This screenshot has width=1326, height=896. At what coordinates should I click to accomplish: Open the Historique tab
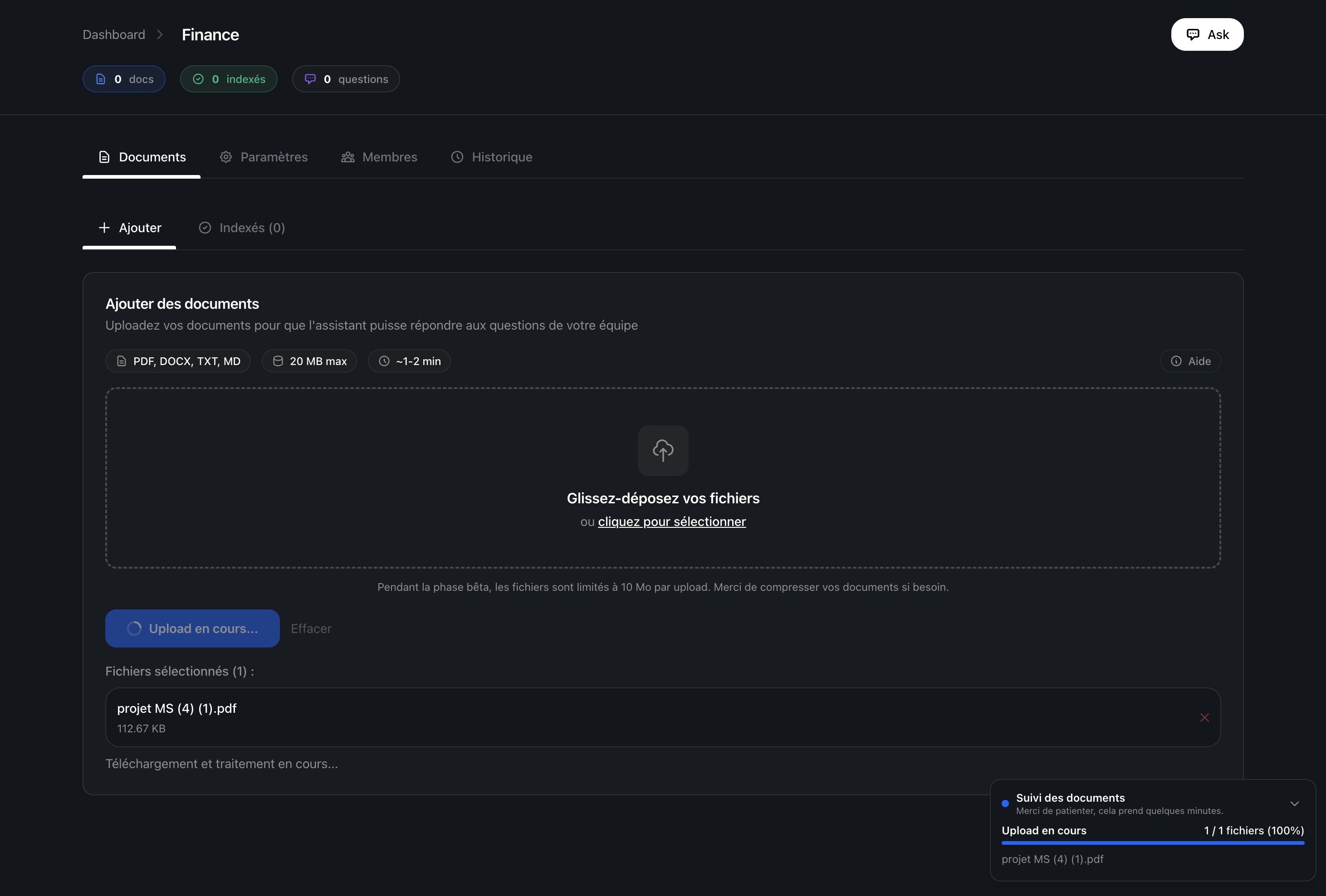(492, 157)
